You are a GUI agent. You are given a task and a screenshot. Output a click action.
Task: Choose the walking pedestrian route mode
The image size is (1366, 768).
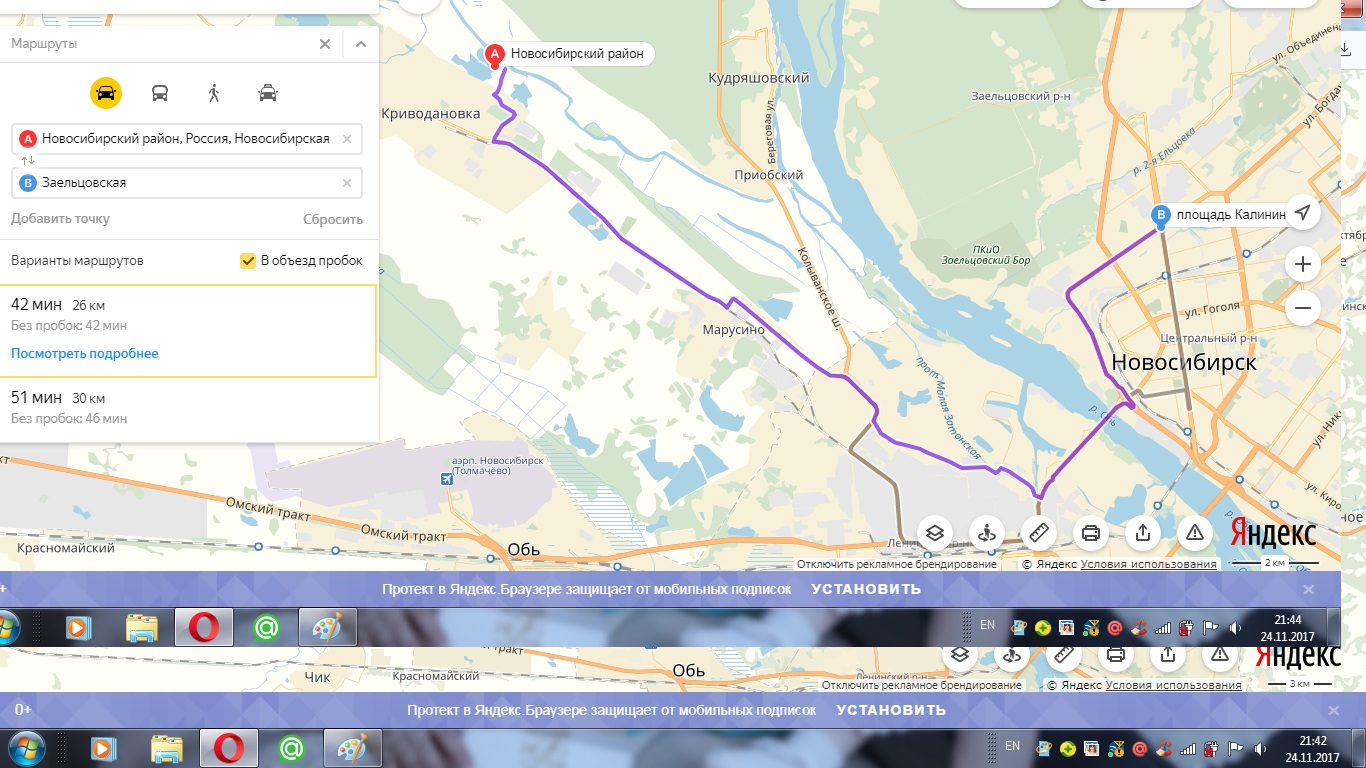213,93
